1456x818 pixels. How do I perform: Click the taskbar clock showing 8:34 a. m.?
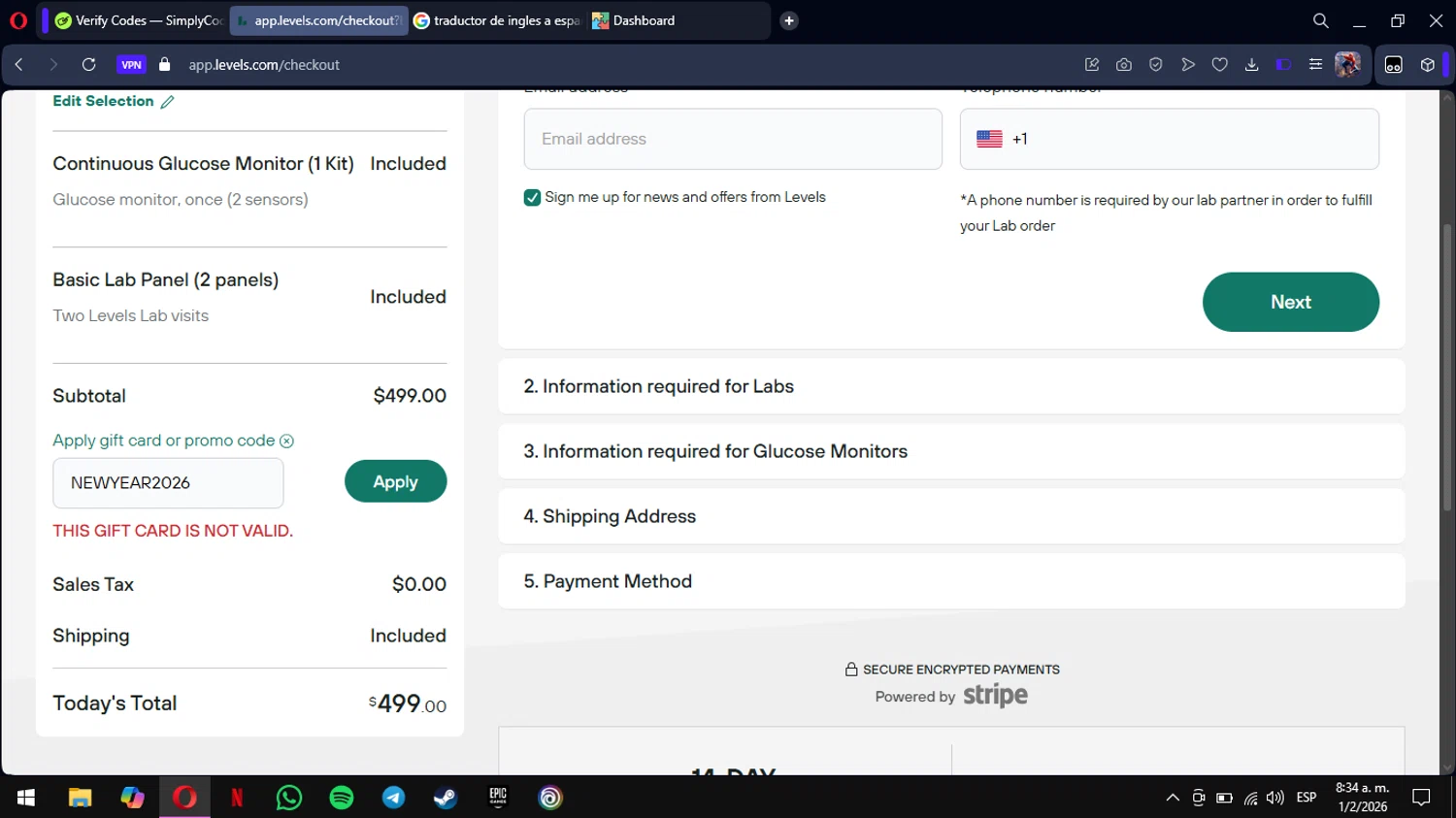tap(1362, 798)
